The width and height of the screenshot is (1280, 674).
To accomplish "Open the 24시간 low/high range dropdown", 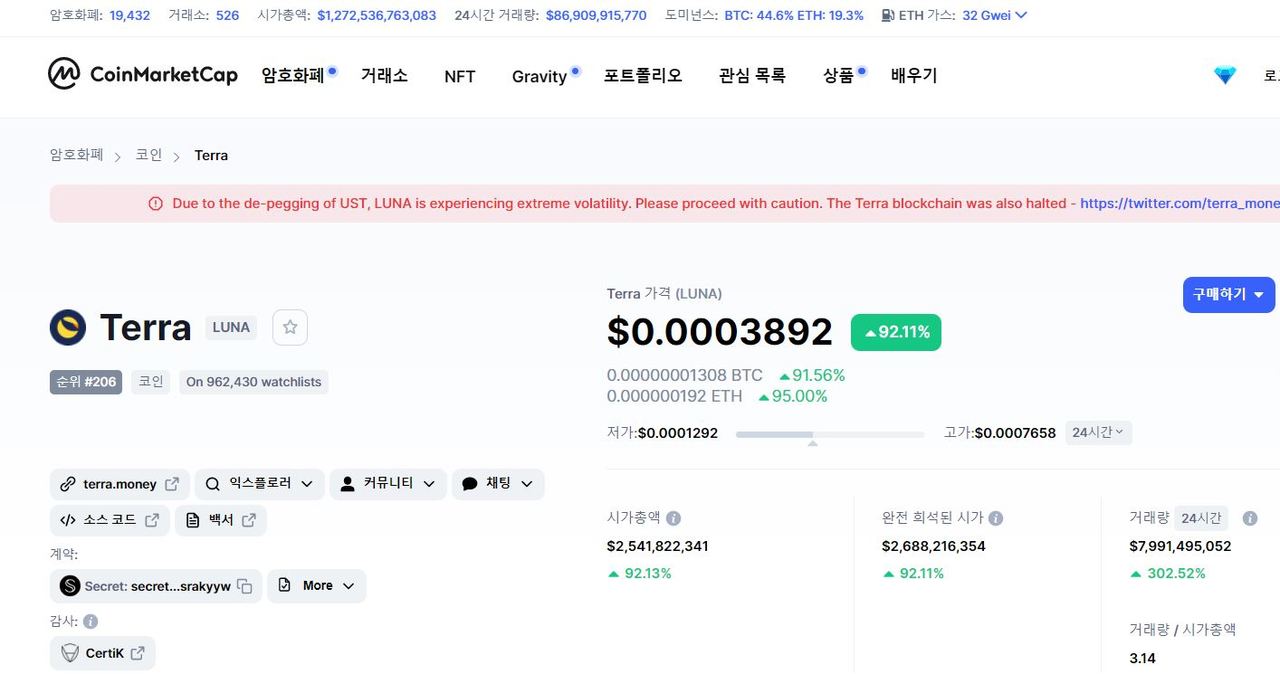I will point(1098,433).
